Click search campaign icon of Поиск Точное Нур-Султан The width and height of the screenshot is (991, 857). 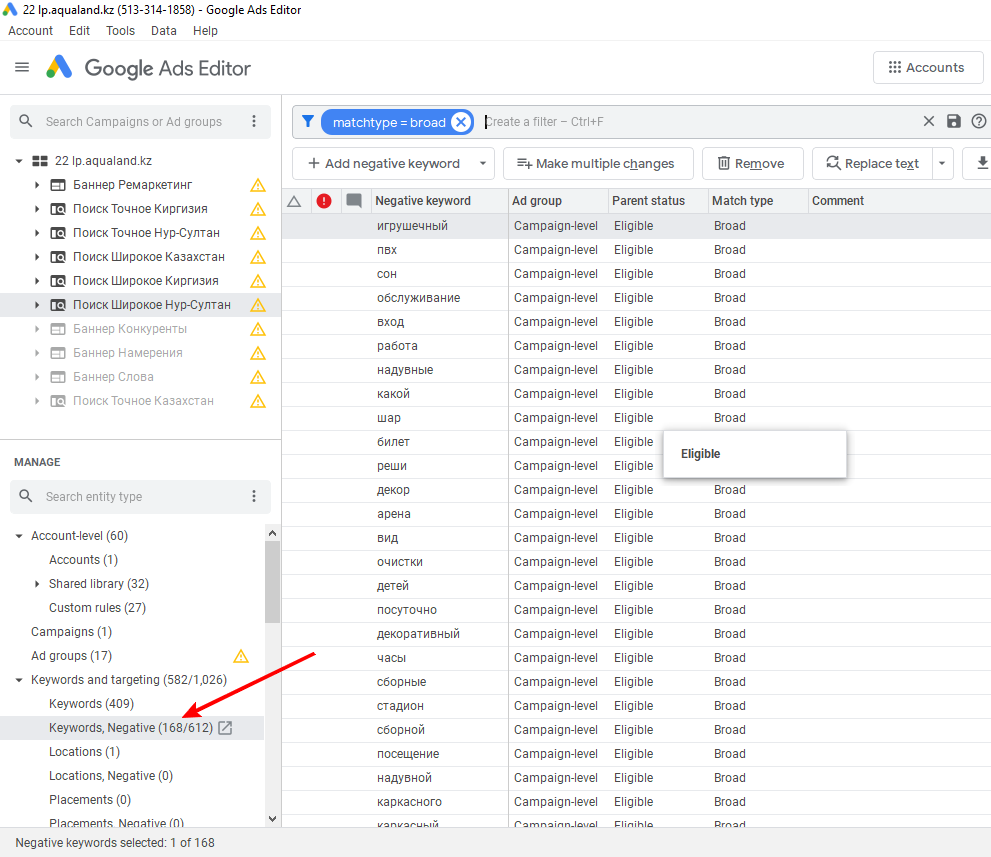click(58, 233)
